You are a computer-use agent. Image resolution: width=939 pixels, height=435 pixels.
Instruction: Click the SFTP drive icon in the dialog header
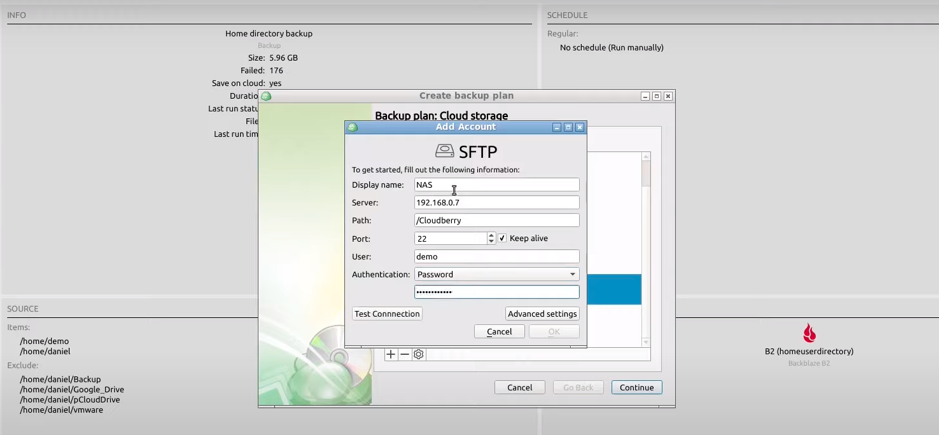pos(444,151)
